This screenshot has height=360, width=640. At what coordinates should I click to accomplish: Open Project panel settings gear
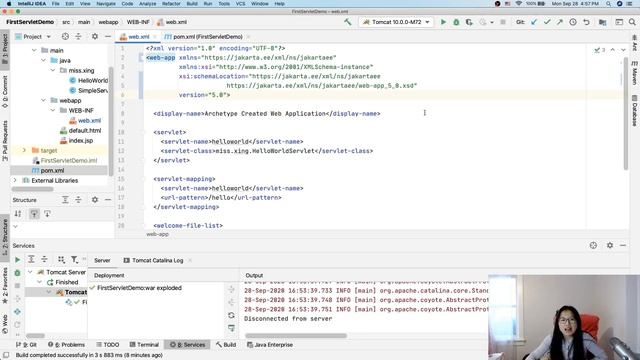click(95, 37)
